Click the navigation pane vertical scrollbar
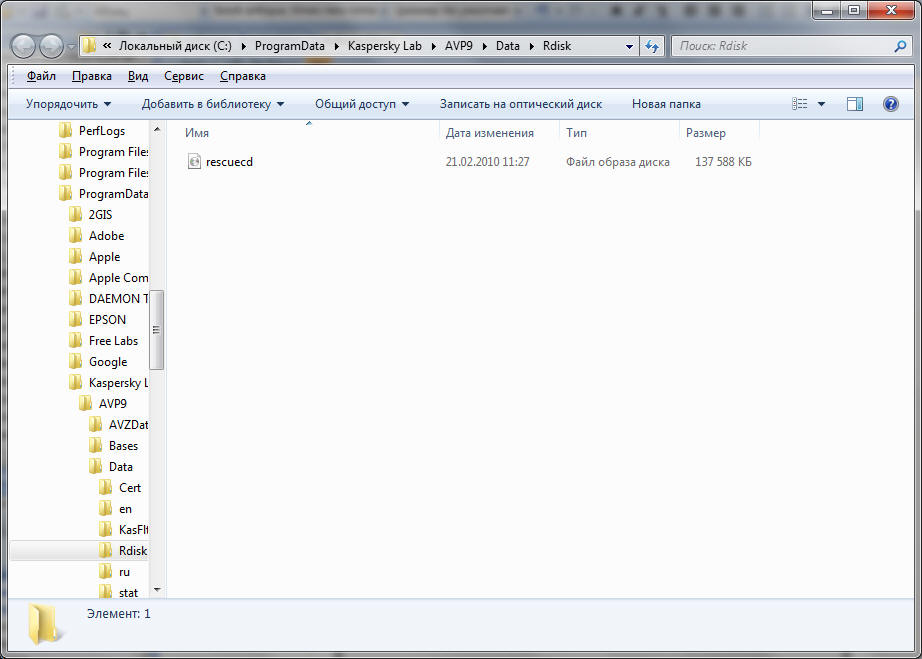922x659 pixels. 157,330
